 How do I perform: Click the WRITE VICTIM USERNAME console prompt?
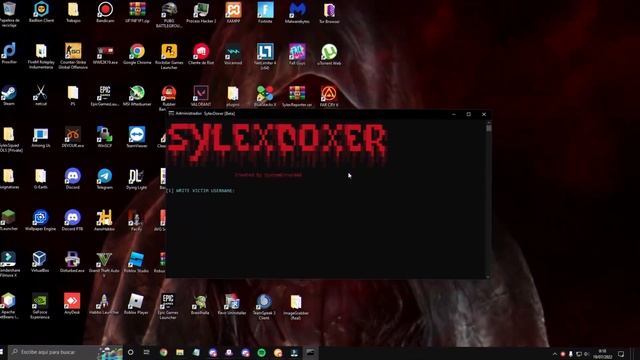tap(200, 191)
